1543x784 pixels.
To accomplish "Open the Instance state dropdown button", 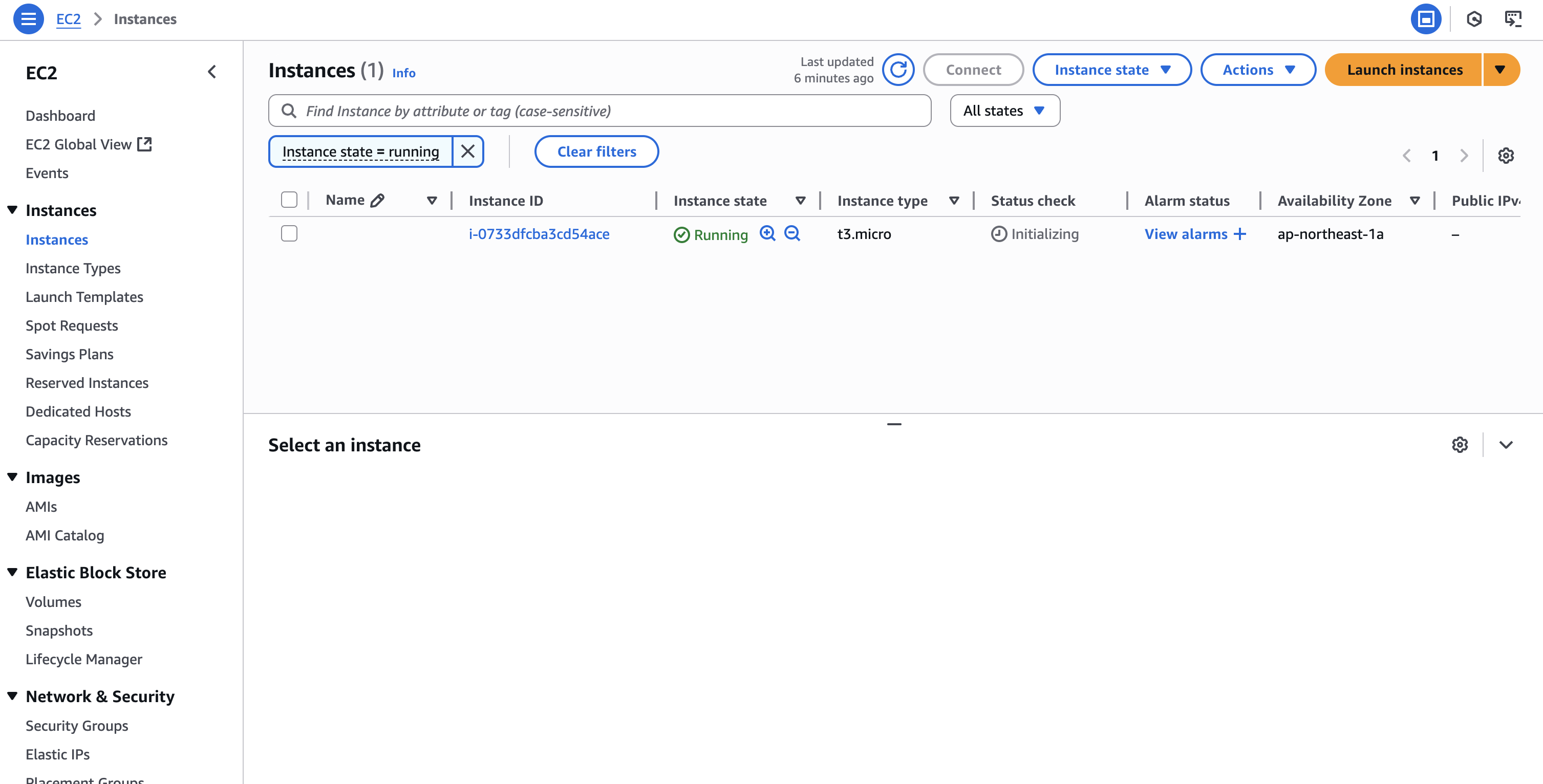I will (1112, 70).
